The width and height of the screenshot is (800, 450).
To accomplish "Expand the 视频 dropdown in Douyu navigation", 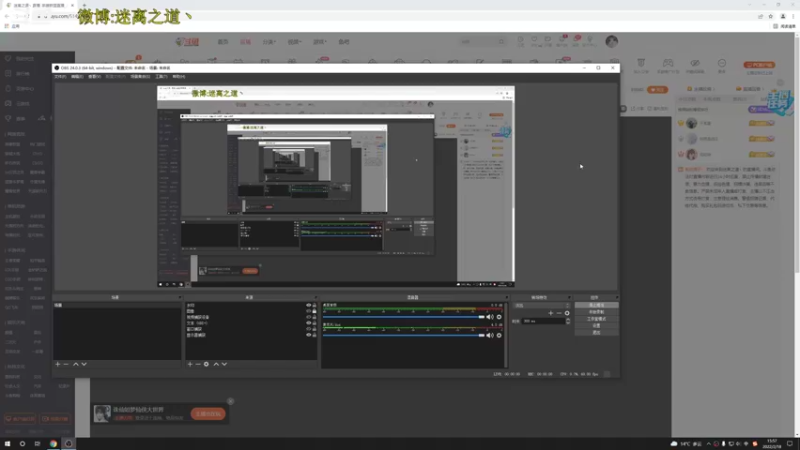I will (x=294, y=42).
